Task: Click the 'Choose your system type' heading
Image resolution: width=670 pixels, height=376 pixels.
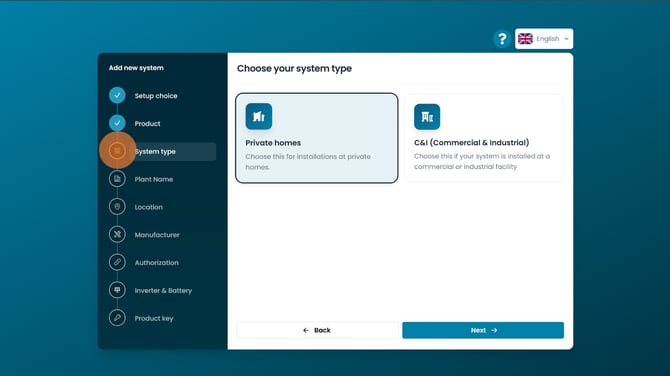Action: pos(294,68)
